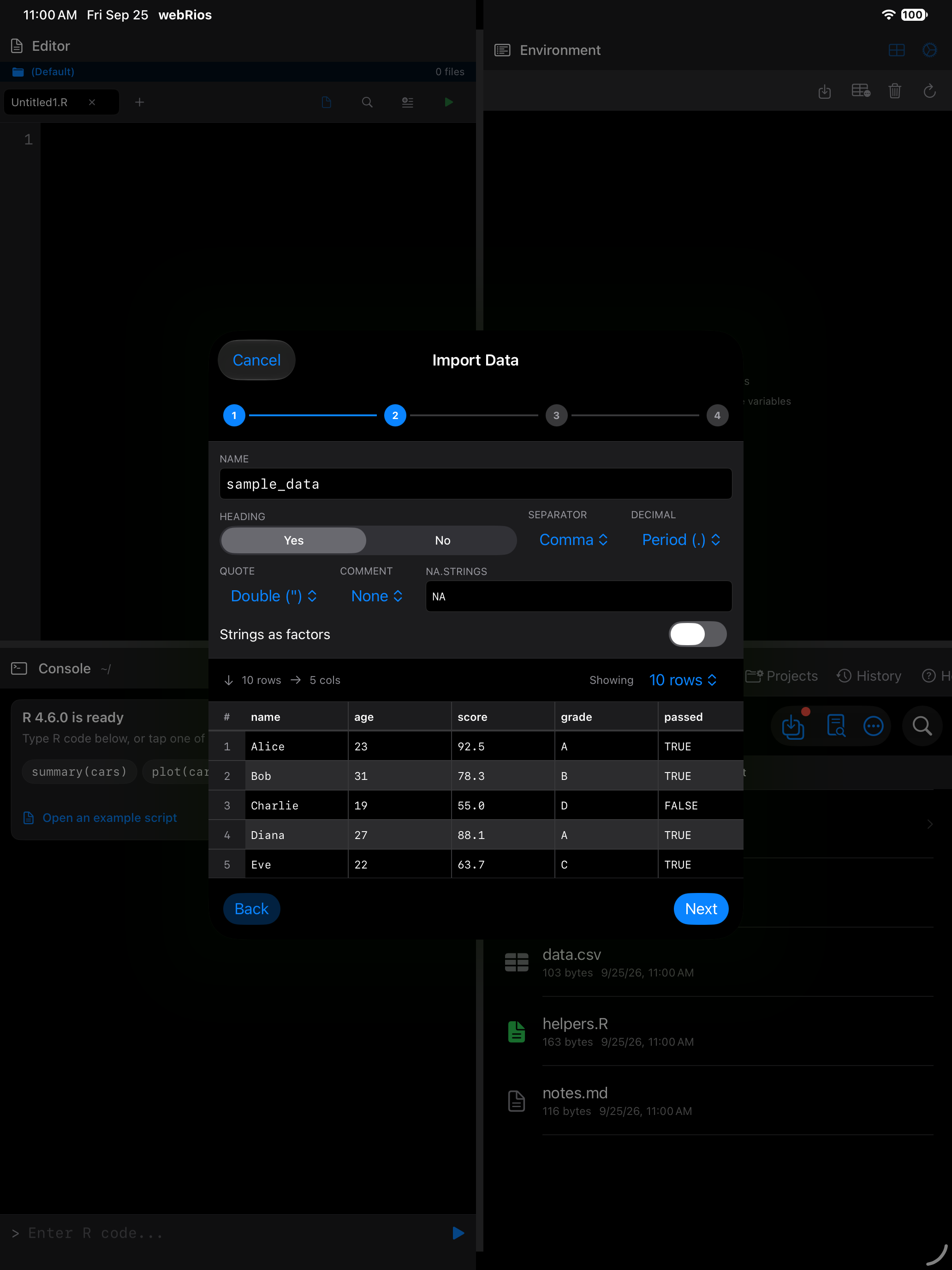Switch to the History tab
The height and width of the screenshot is (1270, 952).
869,676
